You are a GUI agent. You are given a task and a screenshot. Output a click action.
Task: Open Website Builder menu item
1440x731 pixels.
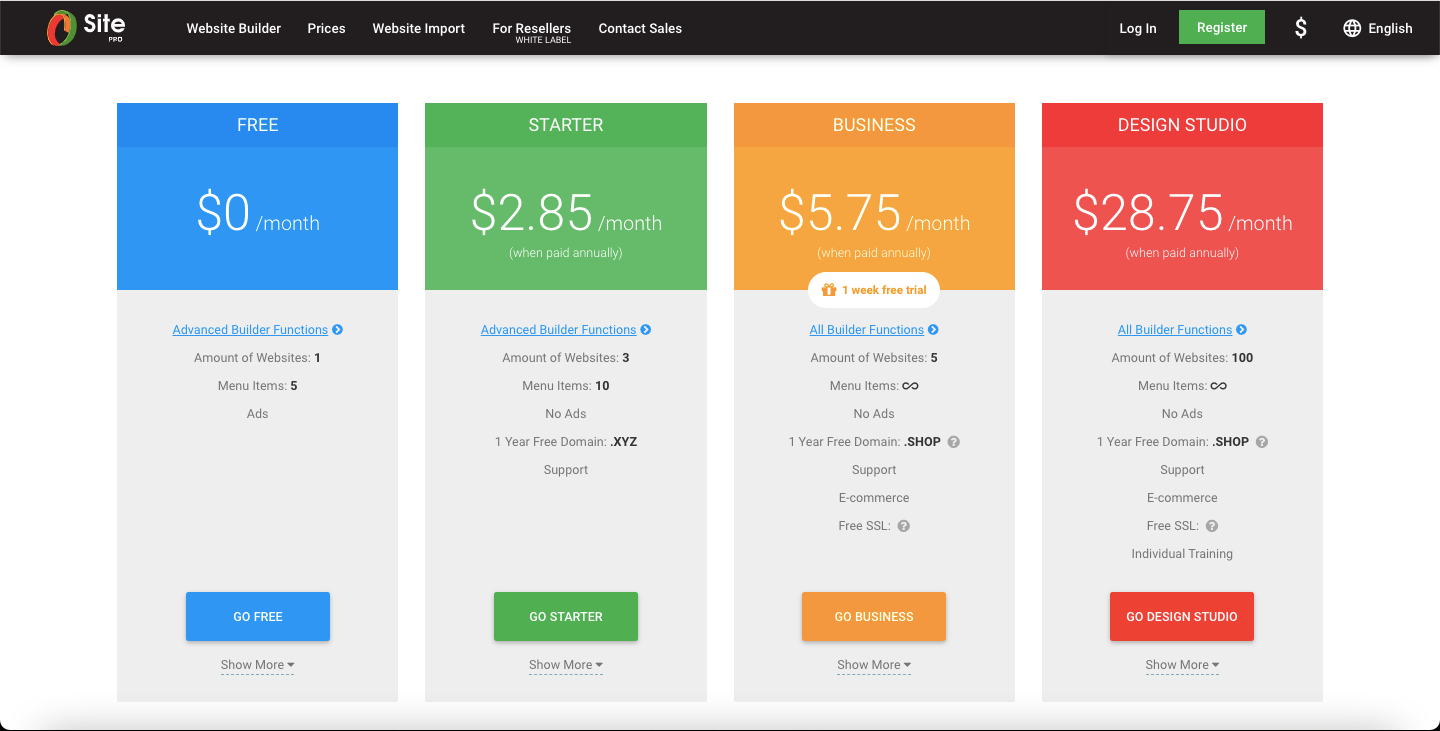[234, 28]
